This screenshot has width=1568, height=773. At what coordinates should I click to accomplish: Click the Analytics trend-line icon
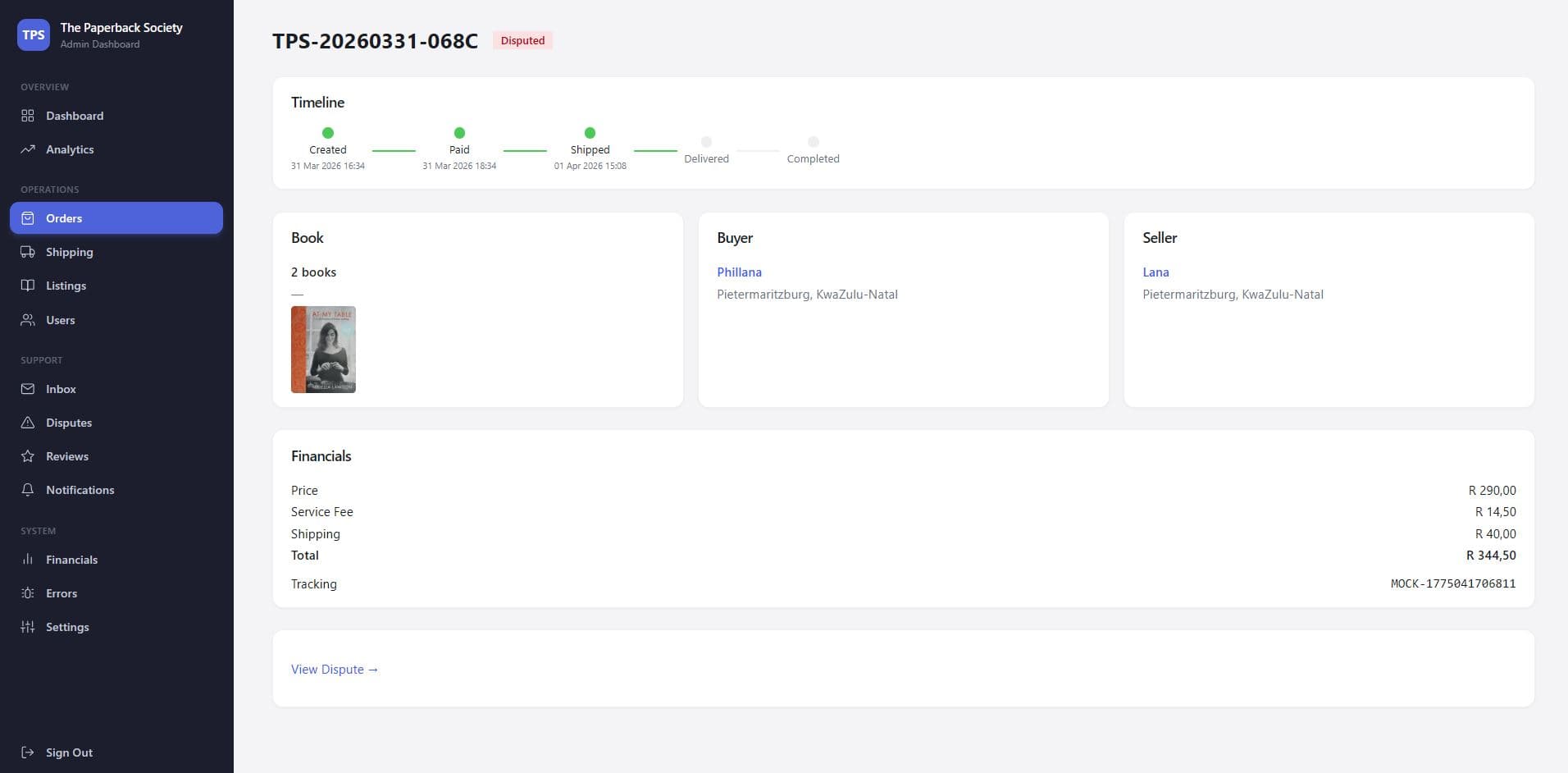tap(28, 149)
